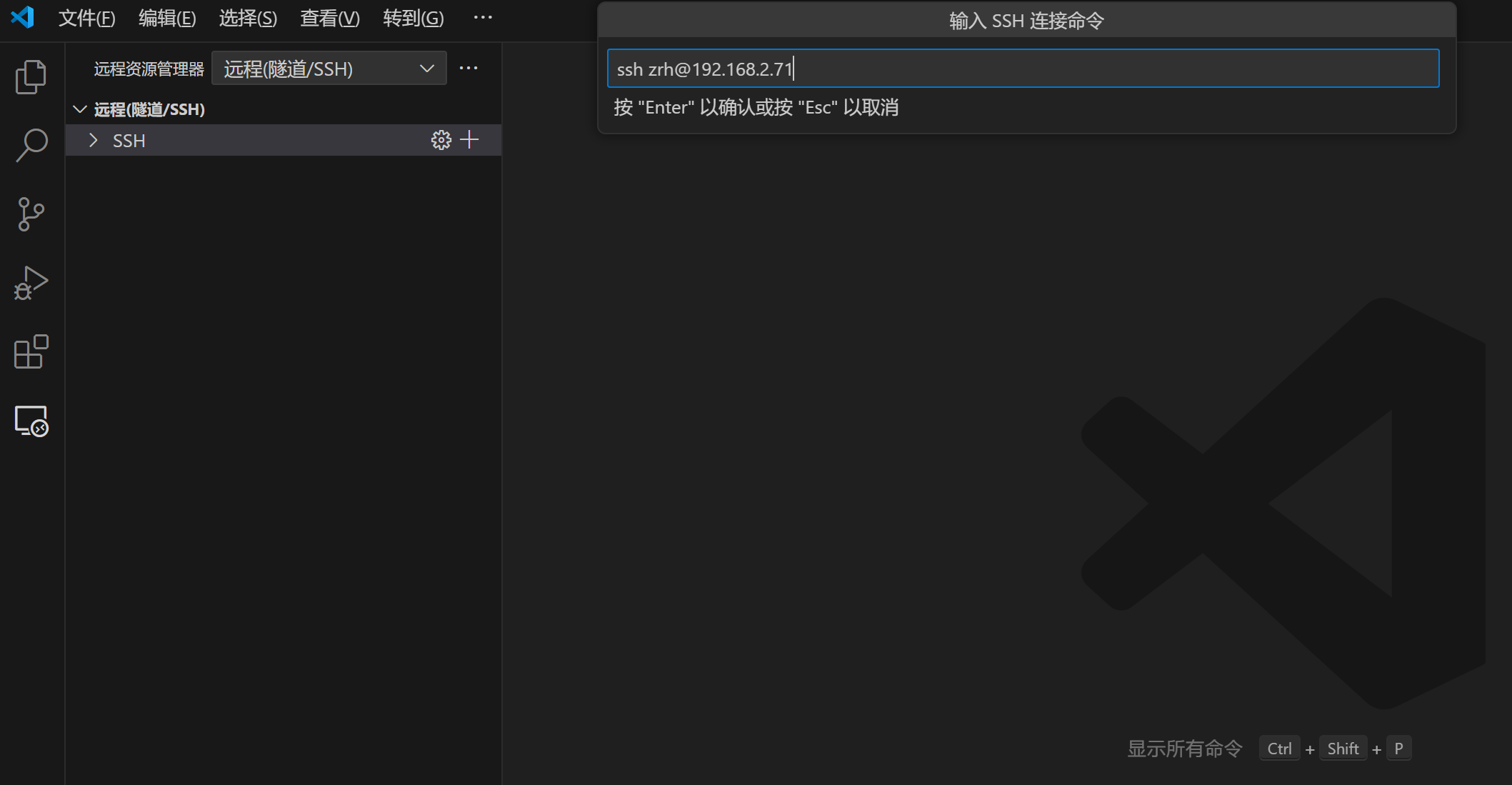Open the 选择(S) menu
Screen dimensions: 1512x785
(x=248, y=18)
